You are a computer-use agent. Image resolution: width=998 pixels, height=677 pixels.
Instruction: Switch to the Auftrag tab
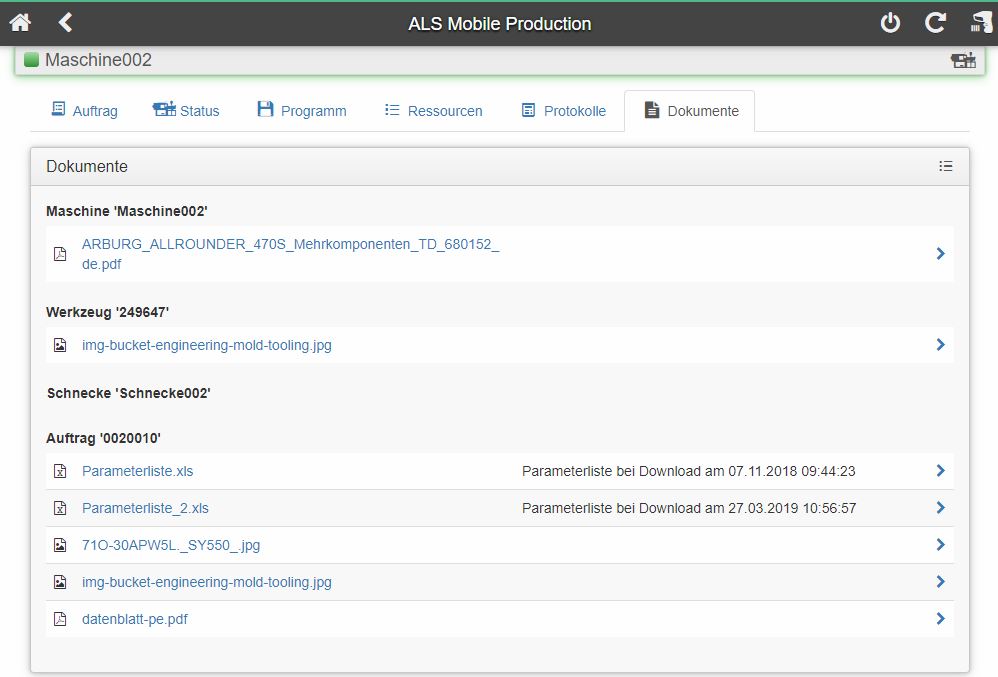tap(84, 111)
